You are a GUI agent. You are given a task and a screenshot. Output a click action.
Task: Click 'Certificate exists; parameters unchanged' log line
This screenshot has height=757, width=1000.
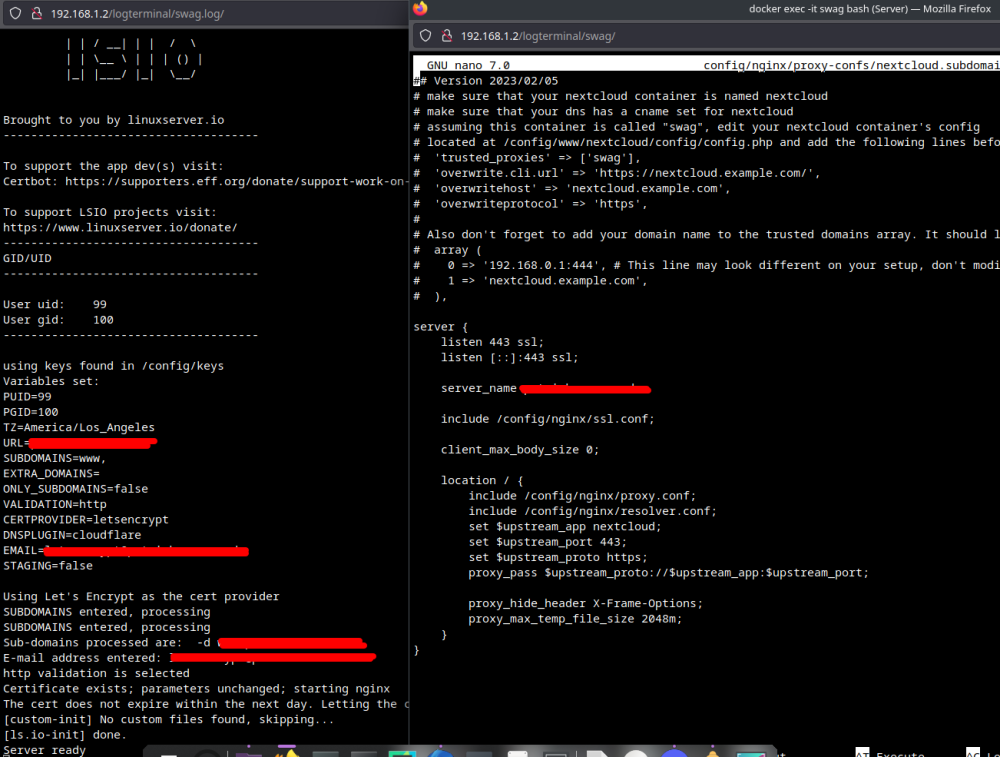(196, 689)
